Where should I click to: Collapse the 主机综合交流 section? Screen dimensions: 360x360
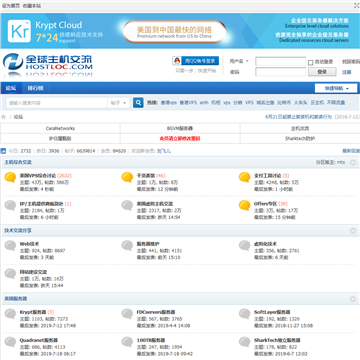[353, 162]
